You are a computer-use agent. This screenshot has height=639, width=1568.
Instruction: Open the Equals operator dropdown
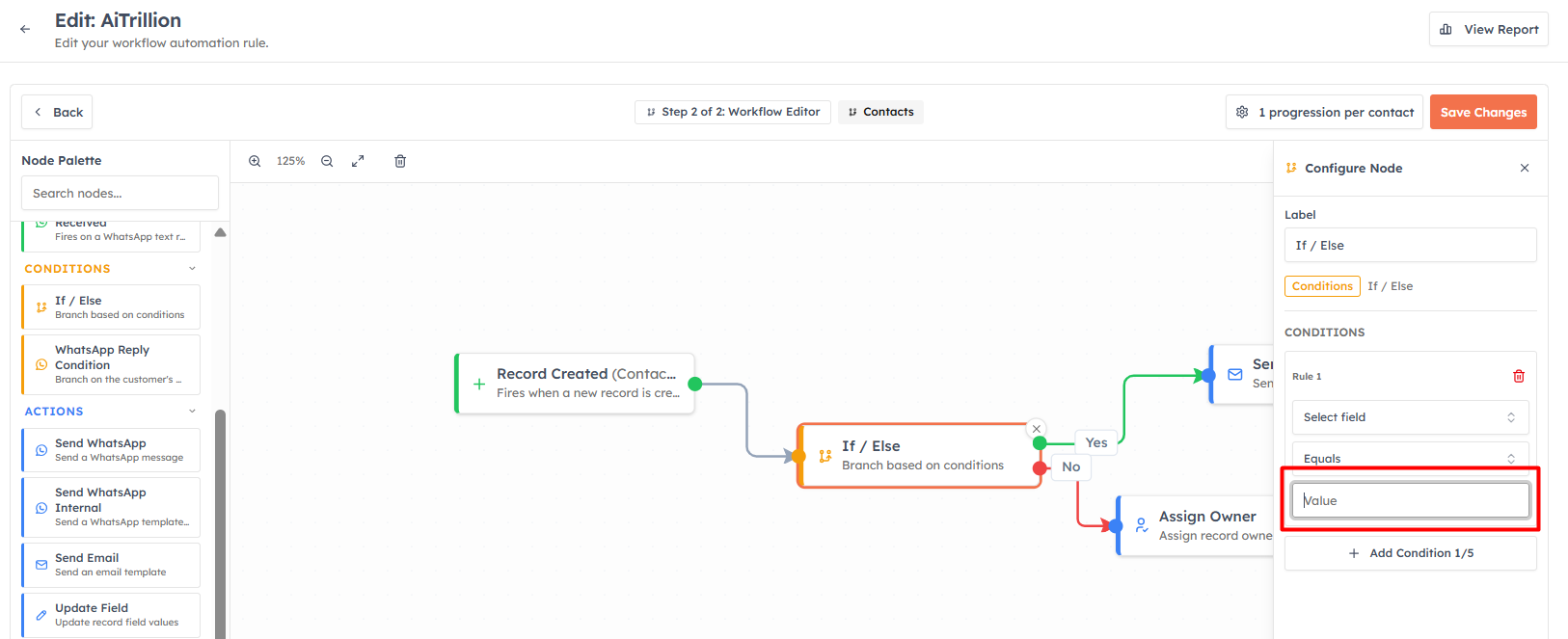pos(1410,456)
